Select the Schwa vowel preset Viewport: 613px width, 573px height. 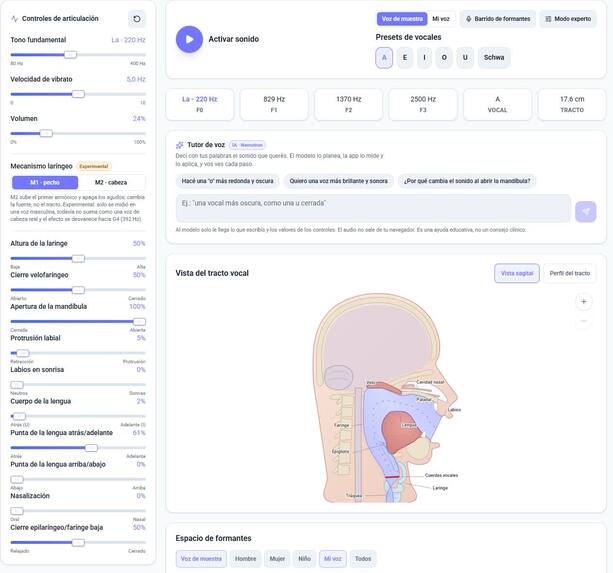[494, 57]
